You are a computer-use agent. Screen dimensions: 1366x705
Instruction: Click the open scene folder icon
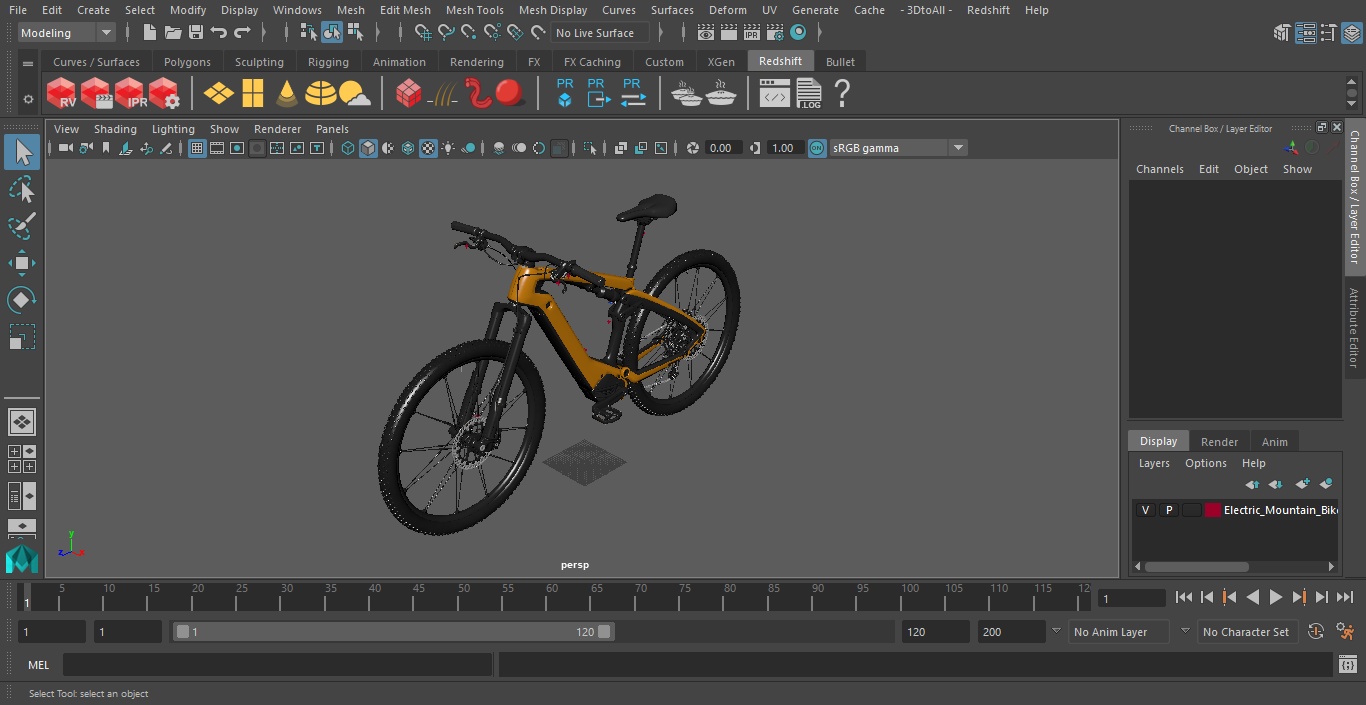tap(173, 33)
